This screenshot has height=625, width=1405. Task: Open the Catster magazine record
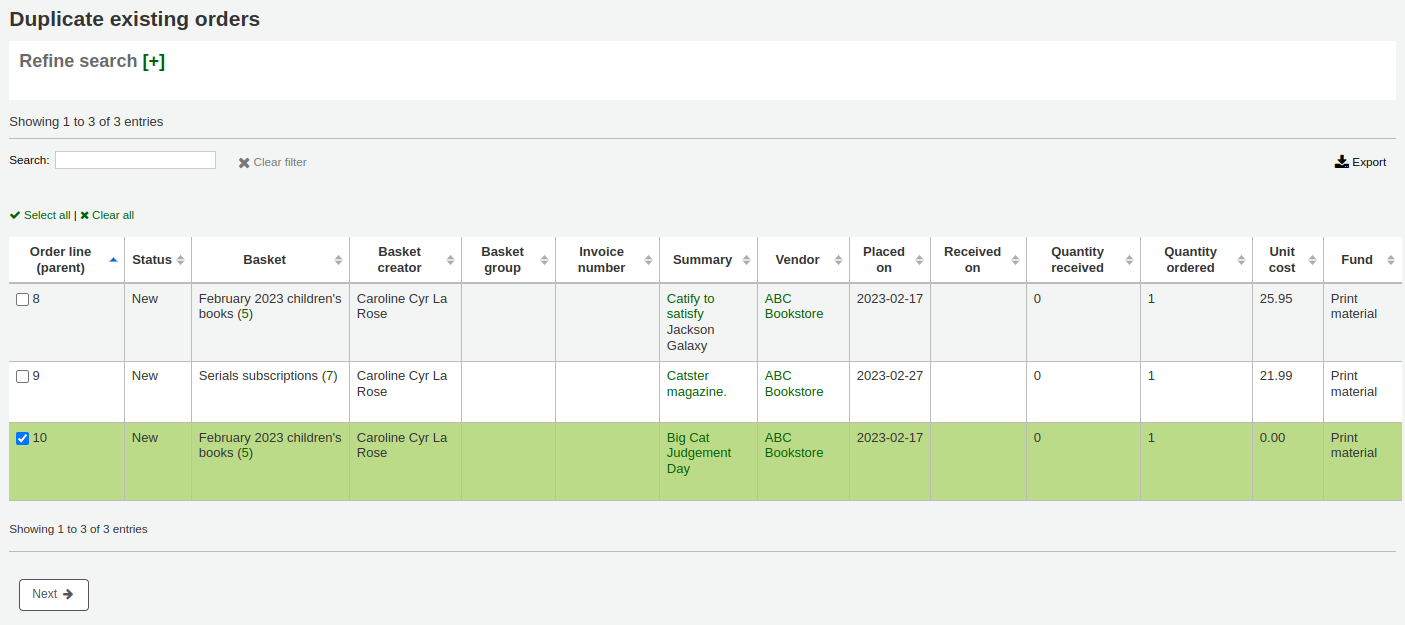pyautogui.click(x=692, y=383)
